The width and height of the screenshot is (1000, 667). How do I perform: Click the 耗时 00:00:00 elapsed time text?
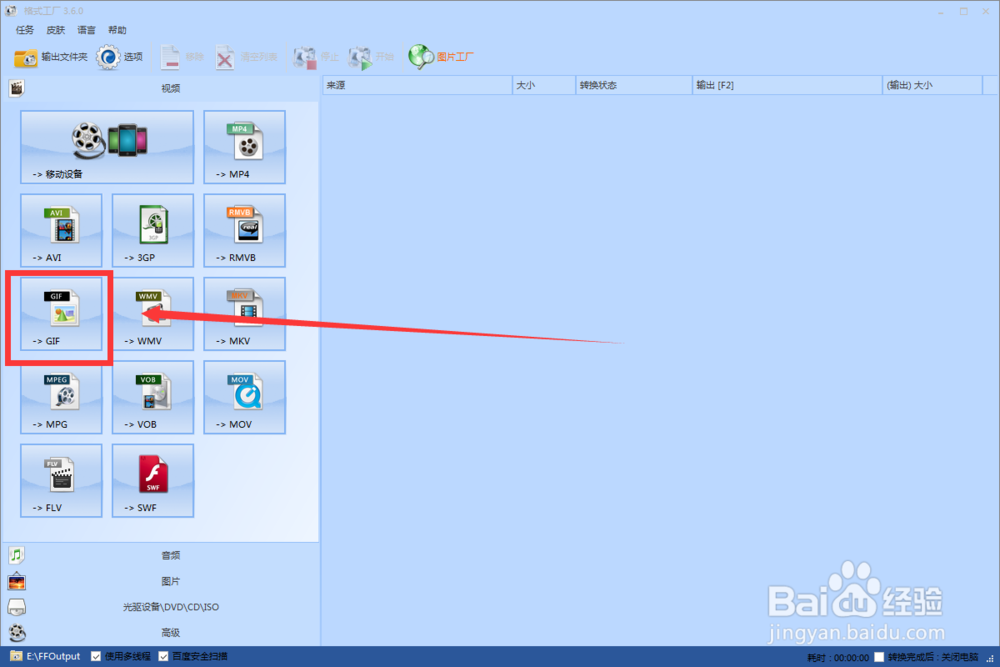pos(838,657)
